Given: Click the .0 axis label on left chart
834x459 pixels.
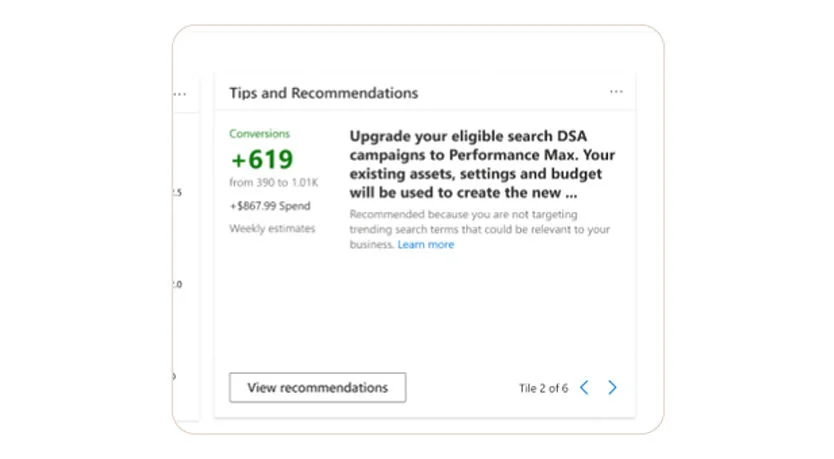Looking at the screenshot, I should click(x=178, y=285).
